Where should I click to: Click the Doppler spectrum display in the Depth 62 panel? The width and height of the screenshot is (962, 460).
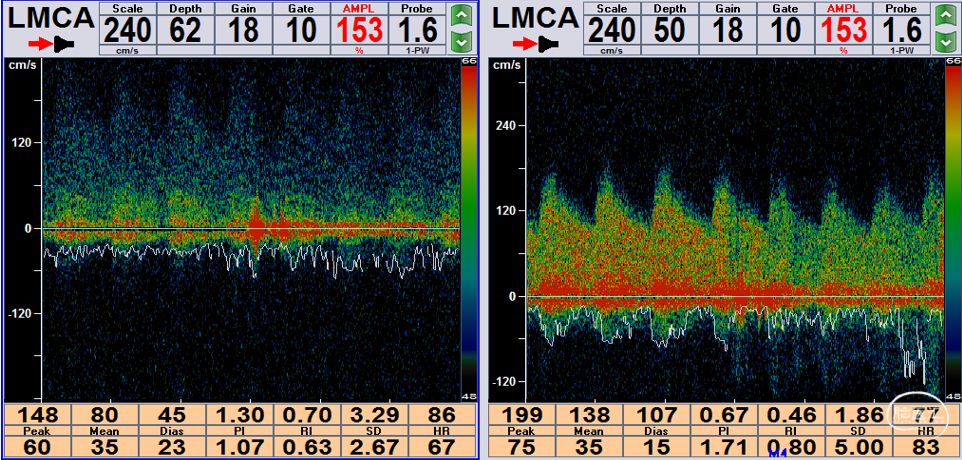point(250,229)
